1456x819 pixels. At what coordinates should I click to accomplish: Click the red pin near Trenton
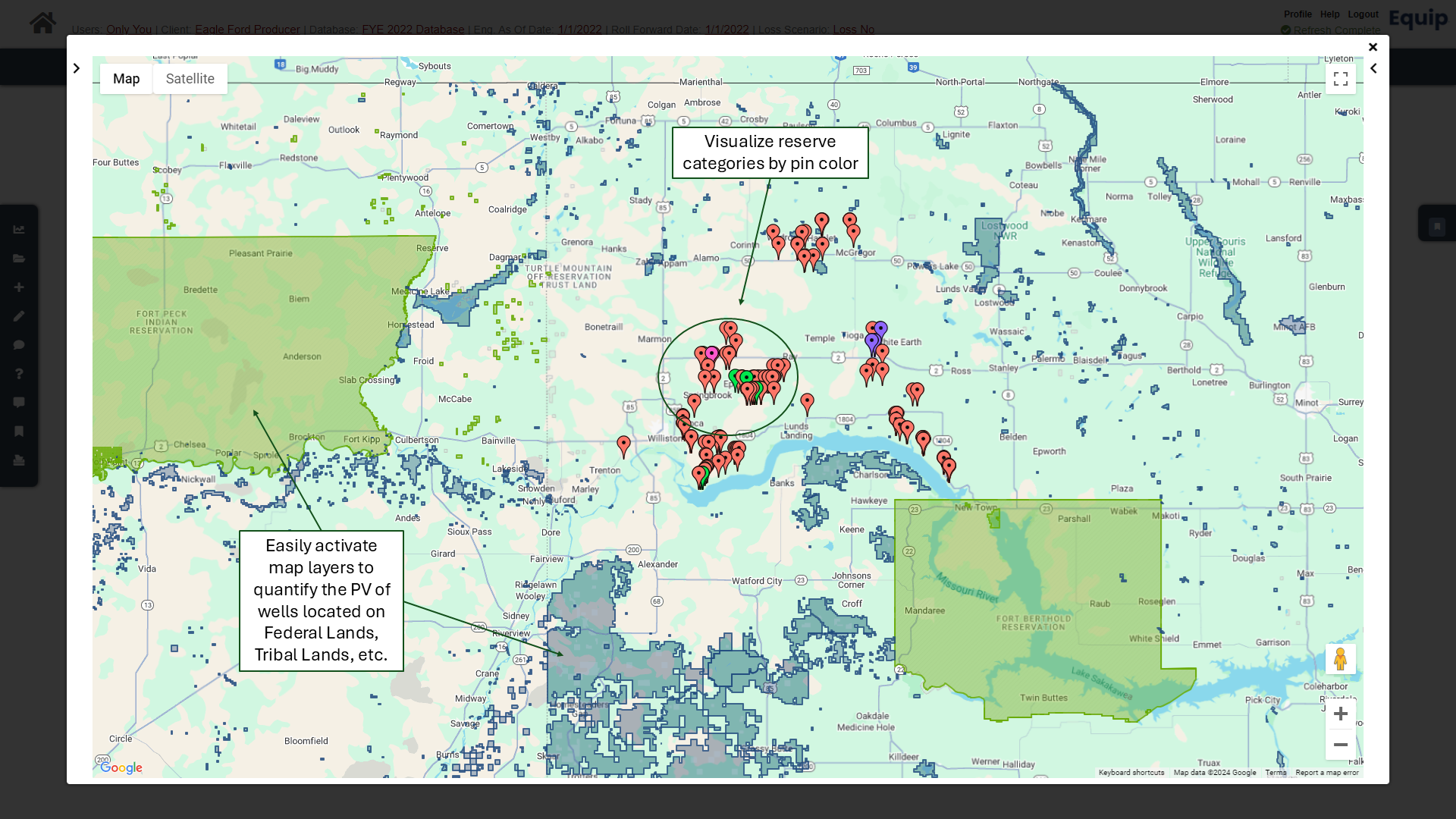pos(623,447)
